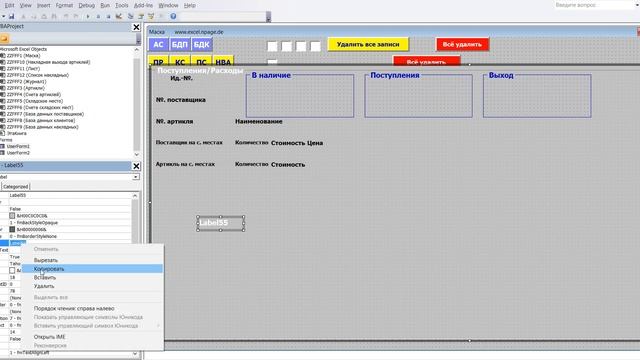
Task: Select Z2FFF2 (Журнал) in project tree
Action: point(26,82)
